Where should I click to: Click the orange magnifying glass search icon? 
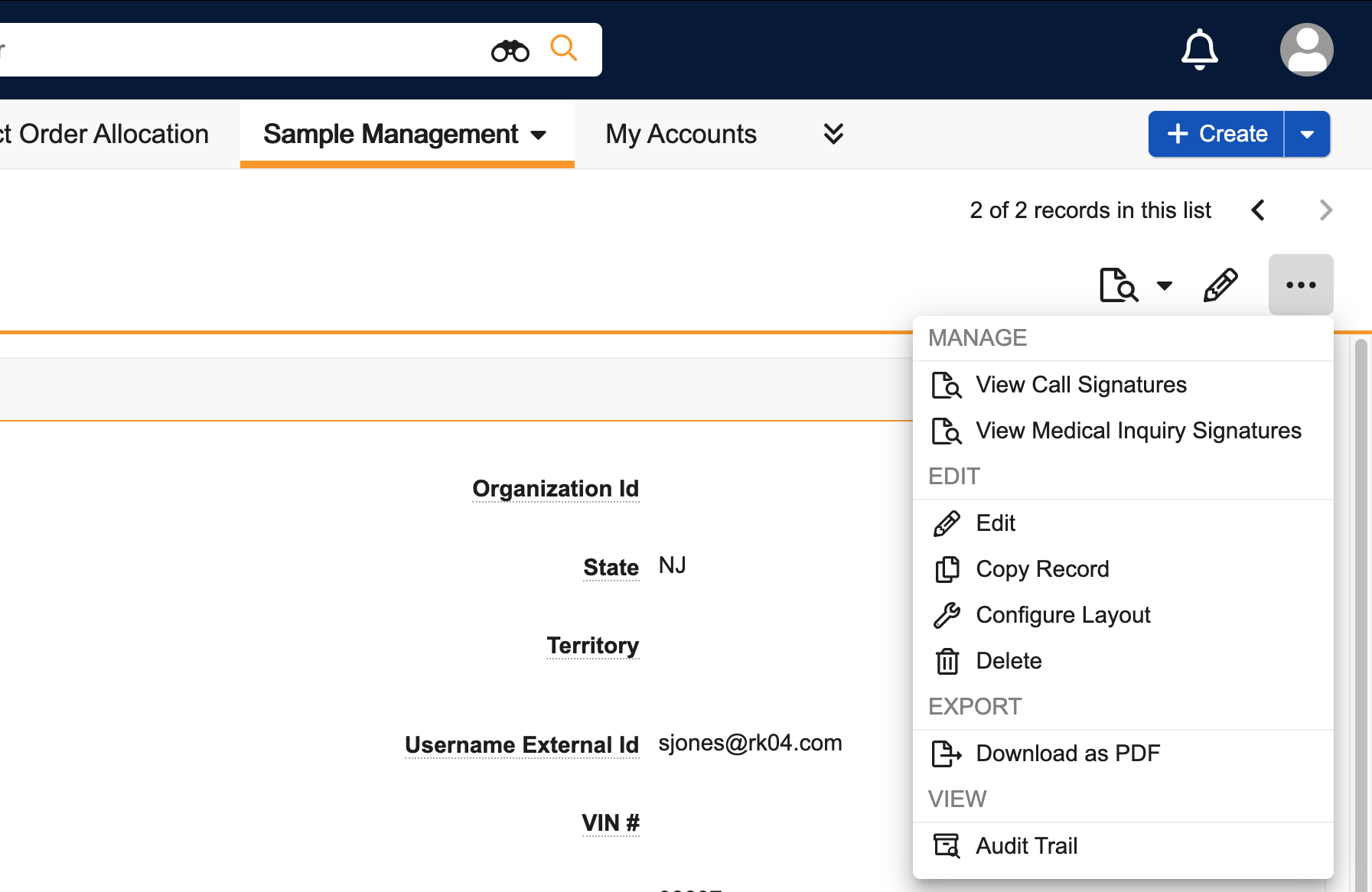point(563,48)
